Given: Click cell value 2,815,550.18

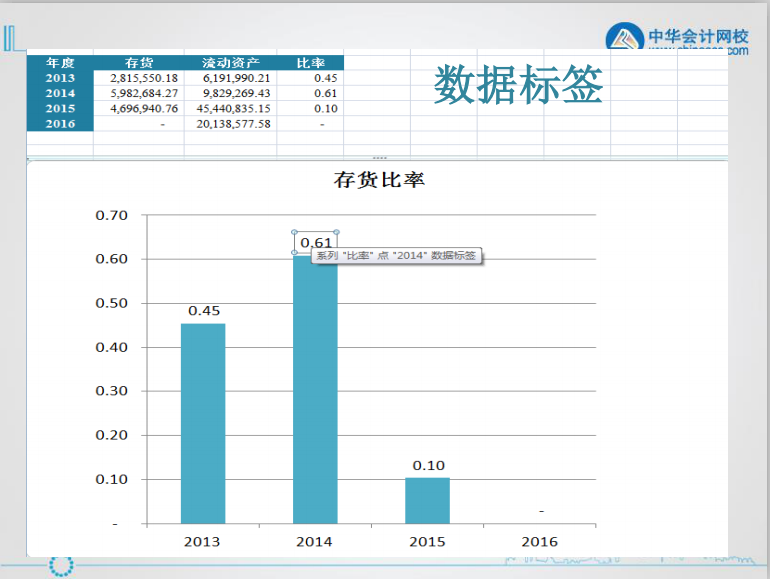Looking at the screenshot, I should click(144, 78).
